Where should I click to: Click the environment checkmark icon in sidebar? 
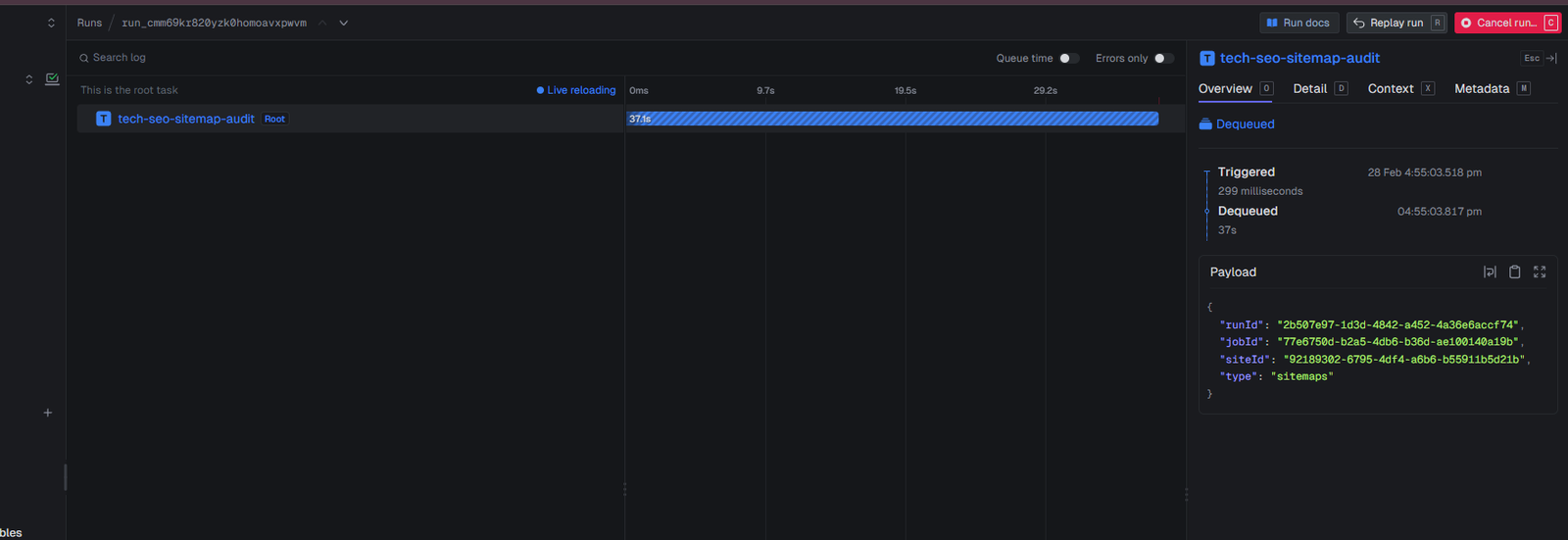coord(53,79)
